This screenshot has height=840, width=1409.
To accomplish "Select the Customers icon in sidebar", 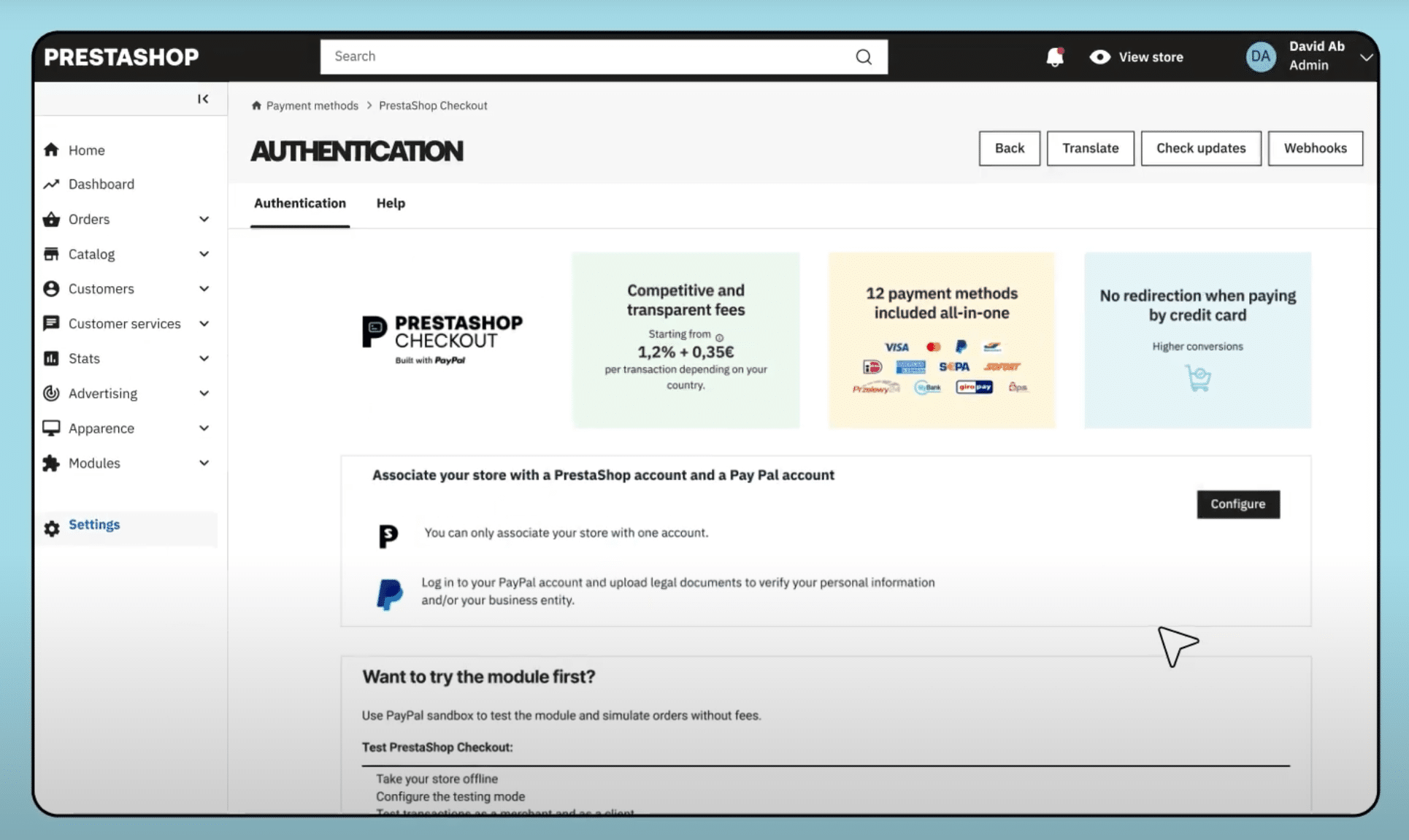I will (51, 288).
